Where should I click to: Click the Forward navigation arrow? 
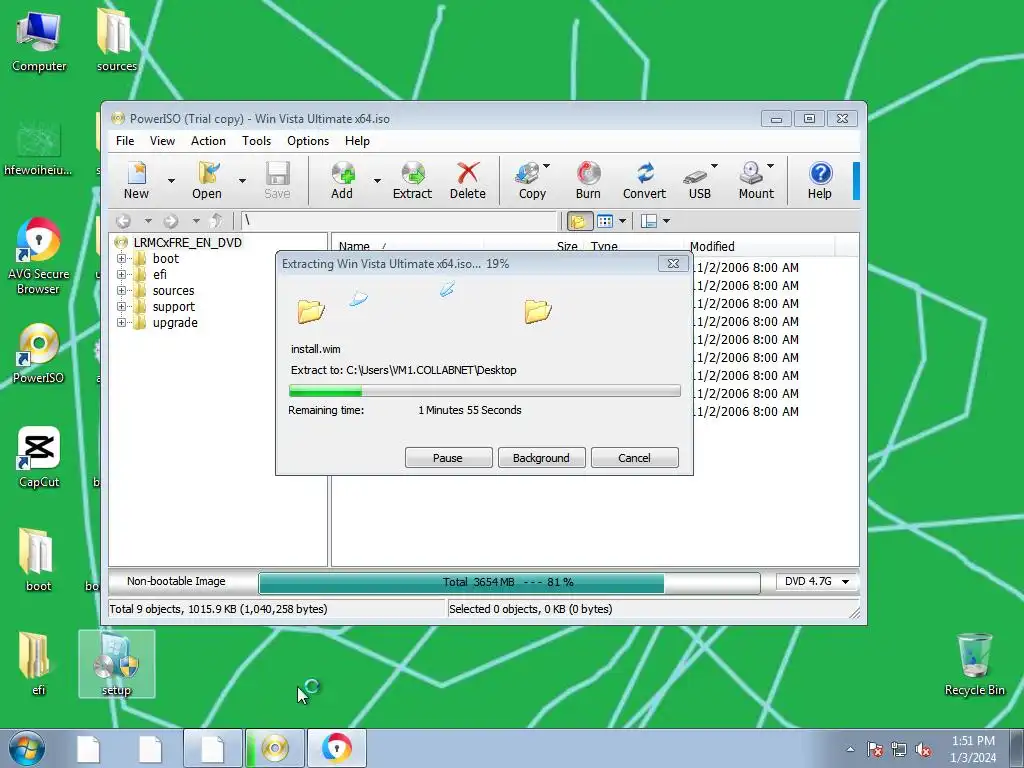tap(171, 221)
